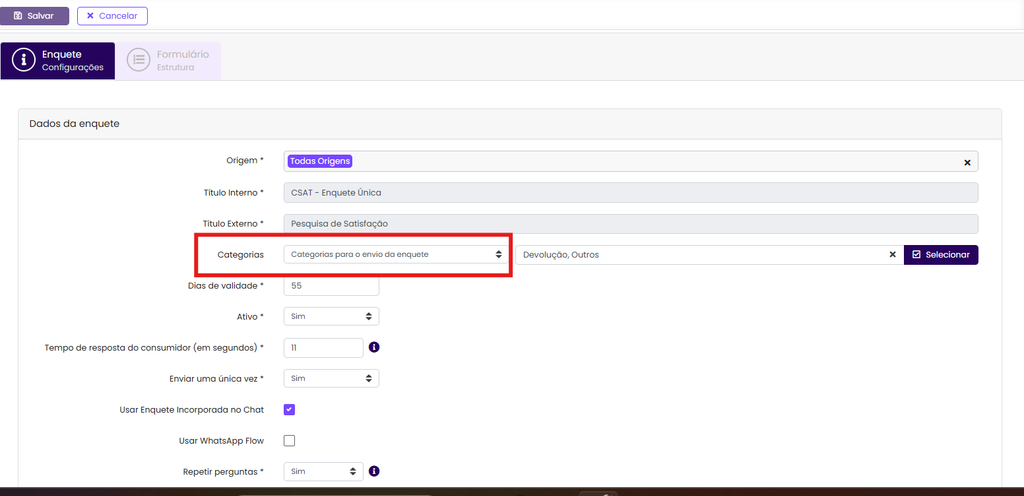Click the Origem multi-select field
This screenshot has height=496, width=1024.
[x=631, y=162]
